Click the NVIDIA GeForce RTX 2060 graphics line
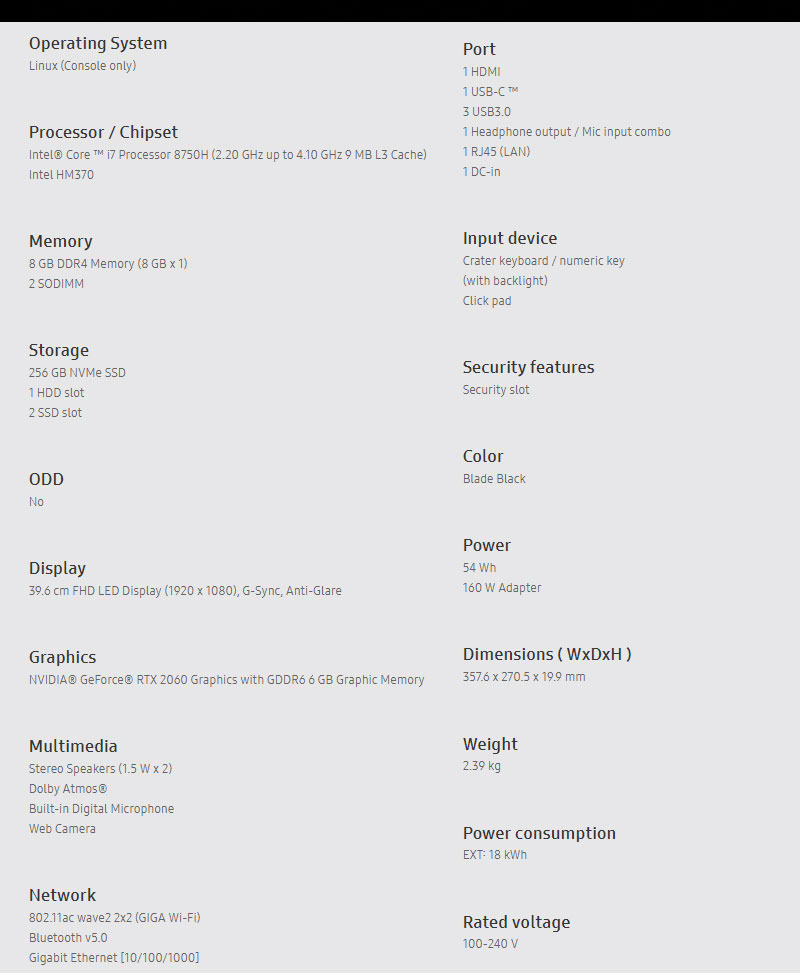 [x=226, y=680]
